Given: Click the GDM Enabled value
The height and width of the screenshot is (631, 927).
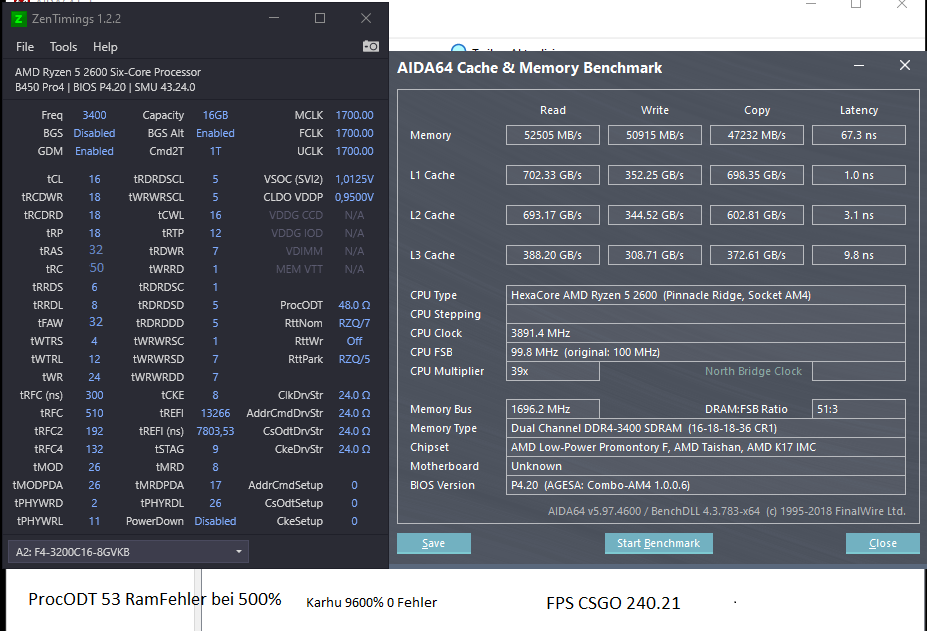Looking at the screenshot, I should click(x=94, y=151).
